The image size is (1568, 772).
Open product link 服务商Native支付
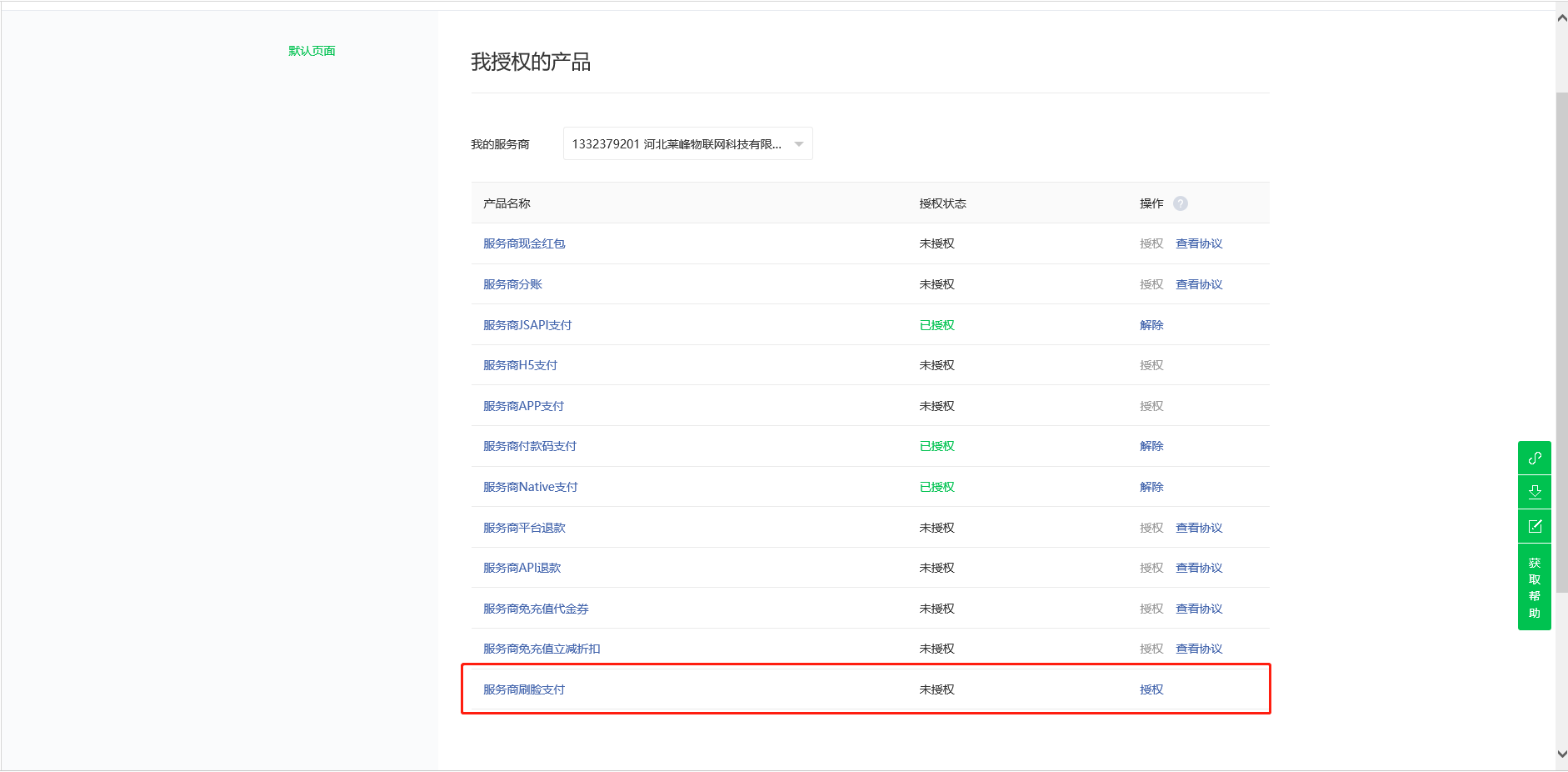531,487
